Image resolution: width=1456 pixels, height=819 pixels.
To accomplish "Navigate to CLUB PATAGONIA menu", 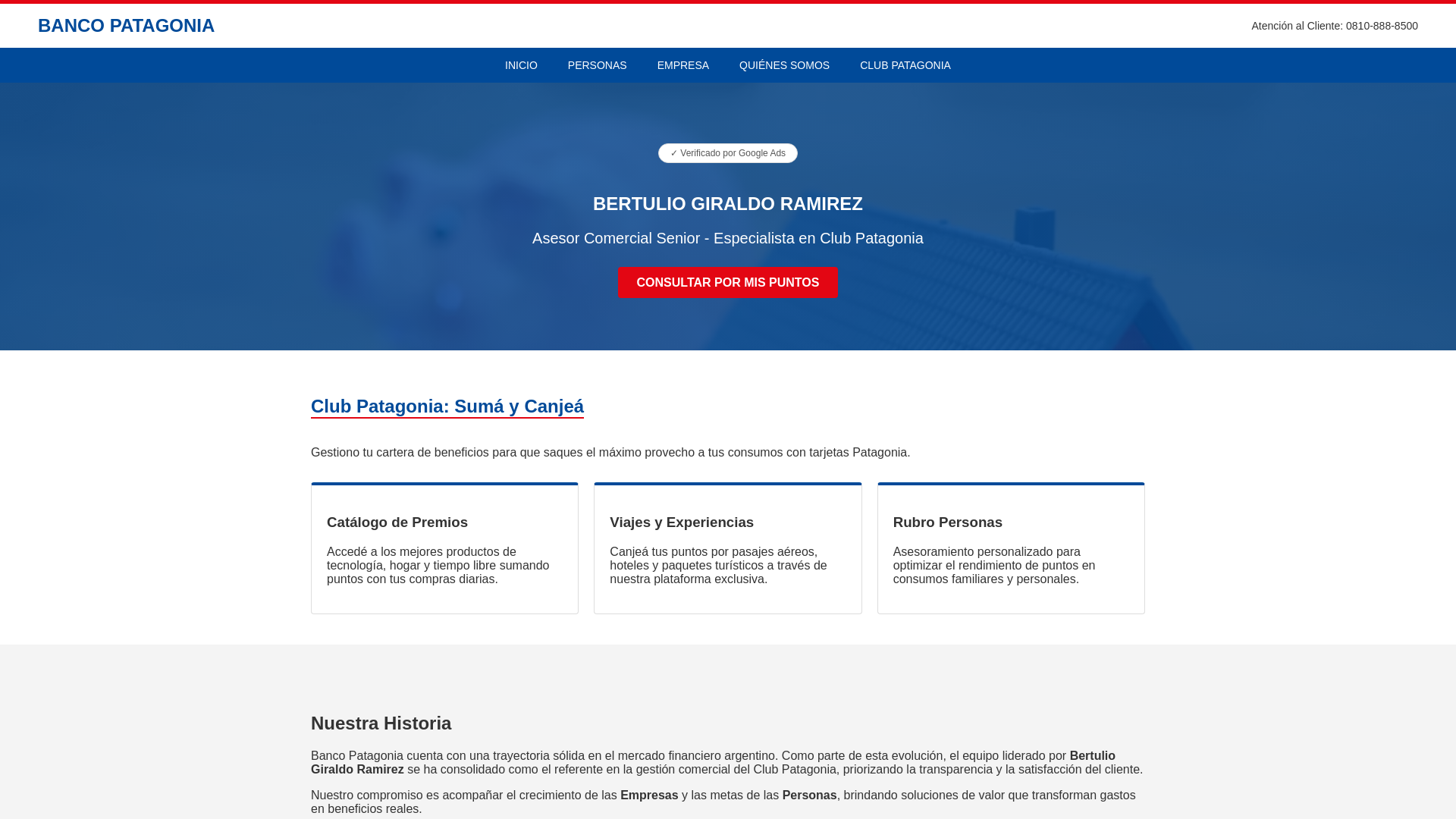I will [905, 65].
